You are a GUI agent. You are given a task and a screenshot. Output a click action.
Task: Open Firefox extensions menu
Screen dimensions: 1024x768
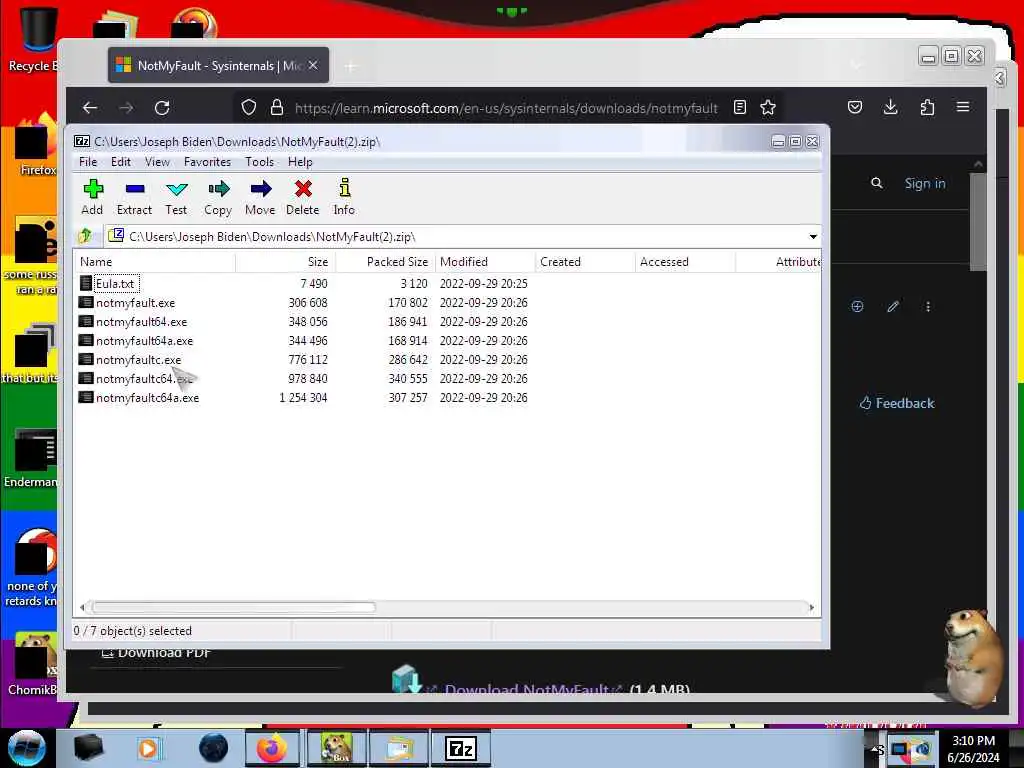(x=927, y=108)
